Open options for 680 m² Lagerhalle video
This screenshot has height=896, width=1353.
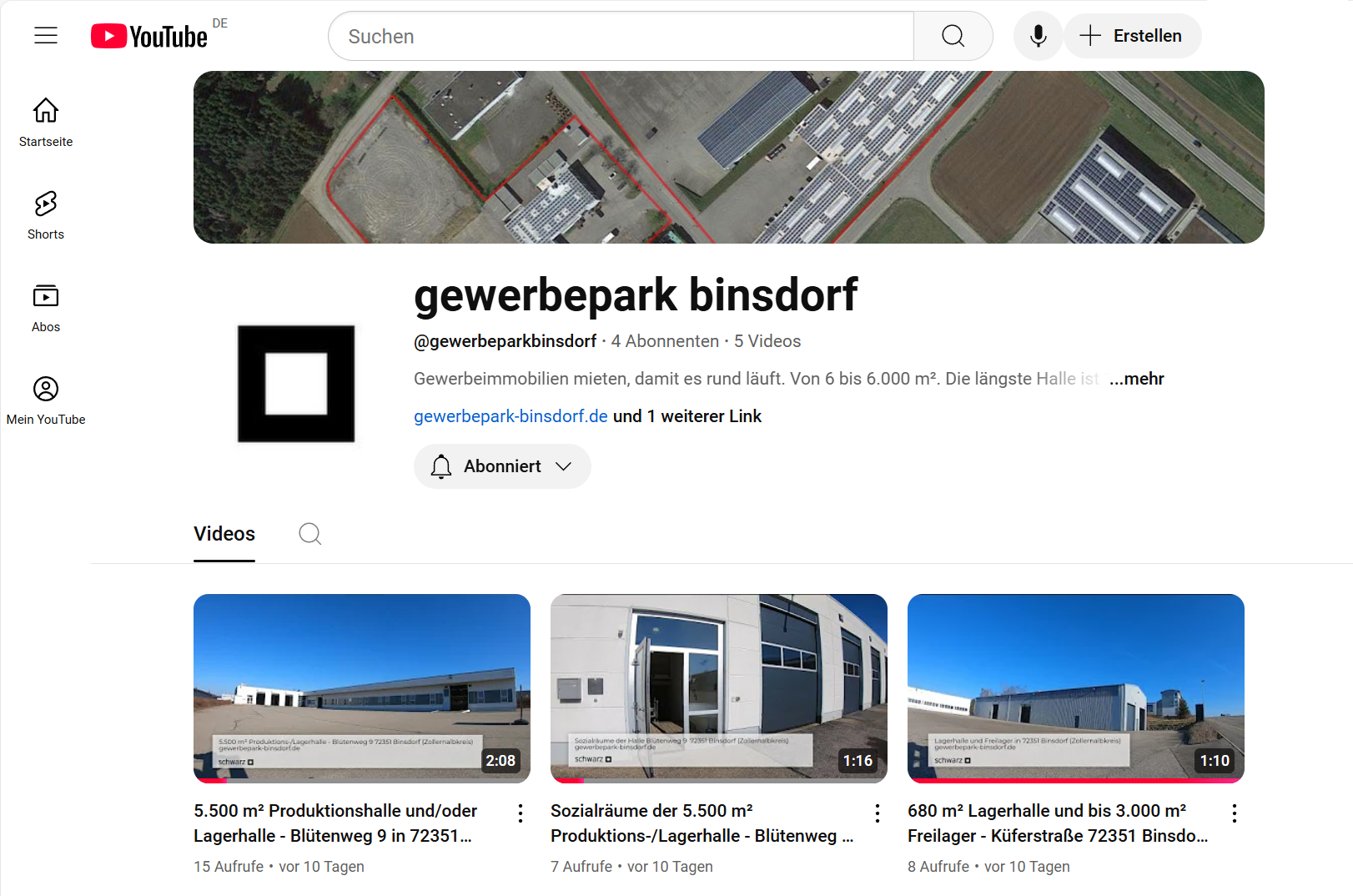pyautogui.click(x=1235, y=813)
